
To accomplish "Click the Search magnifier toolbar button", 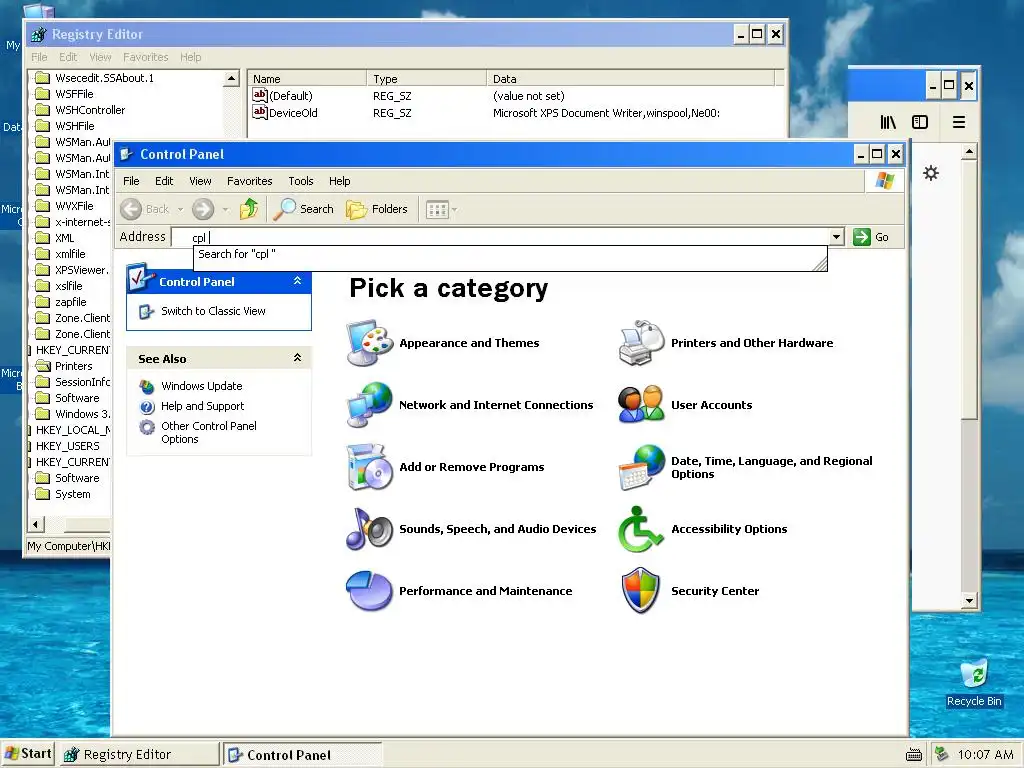I will pos(304,209).
